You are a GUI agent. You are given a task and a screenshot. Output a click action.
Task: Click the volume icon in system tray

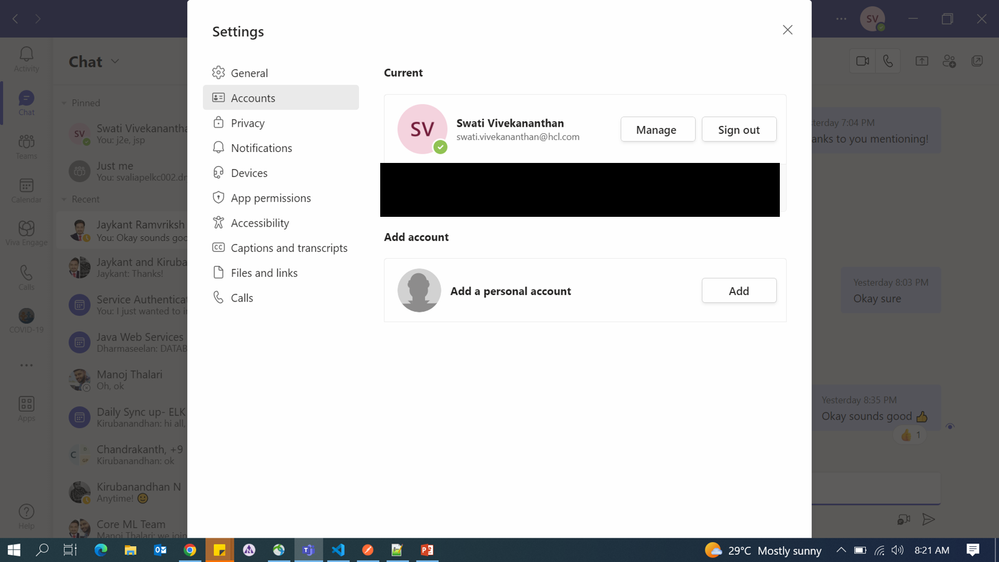point(898,550)
